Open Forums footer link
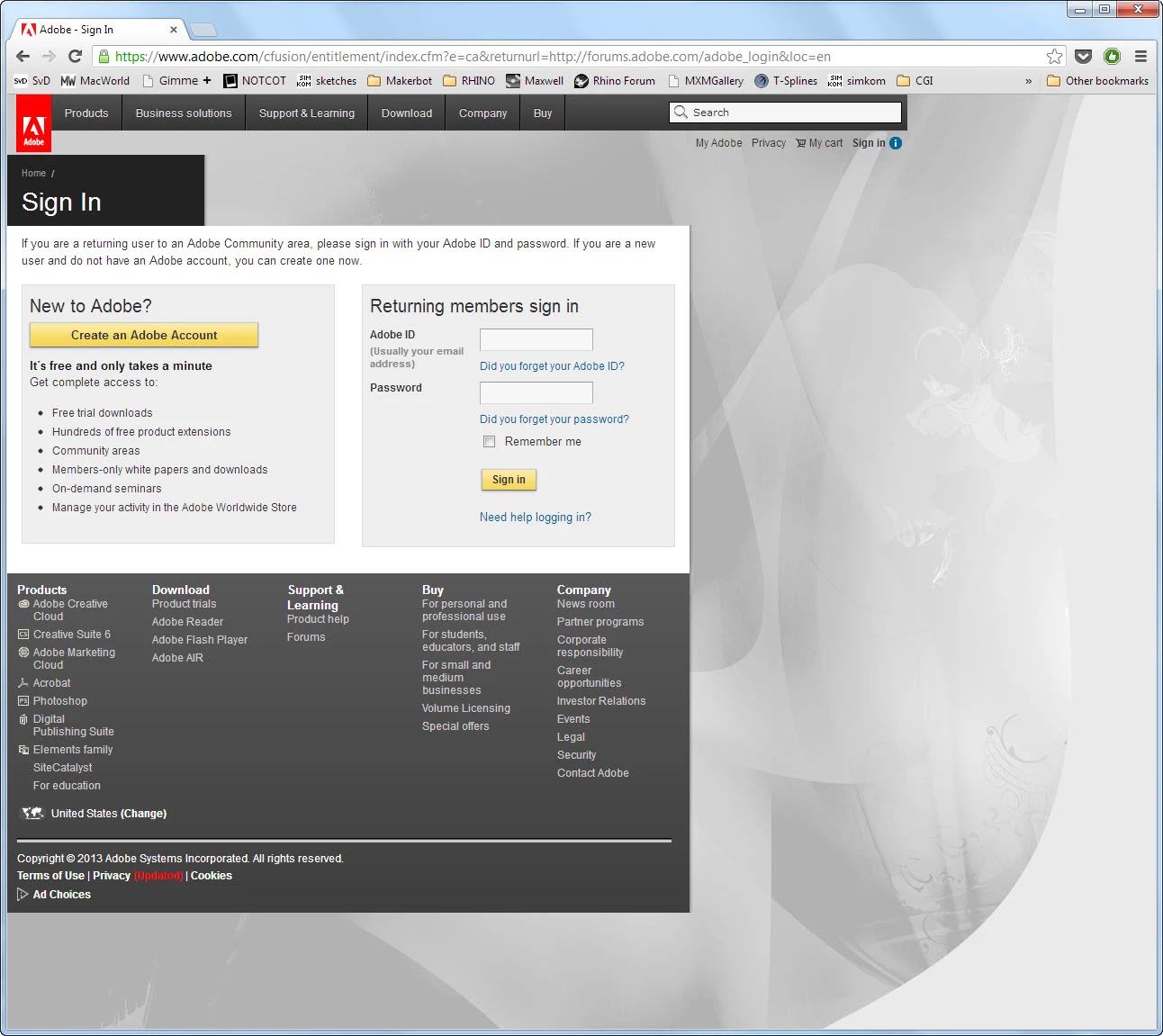Image resolution: width=1163 pixels, height=1036 pixels. tap(306, 637)
